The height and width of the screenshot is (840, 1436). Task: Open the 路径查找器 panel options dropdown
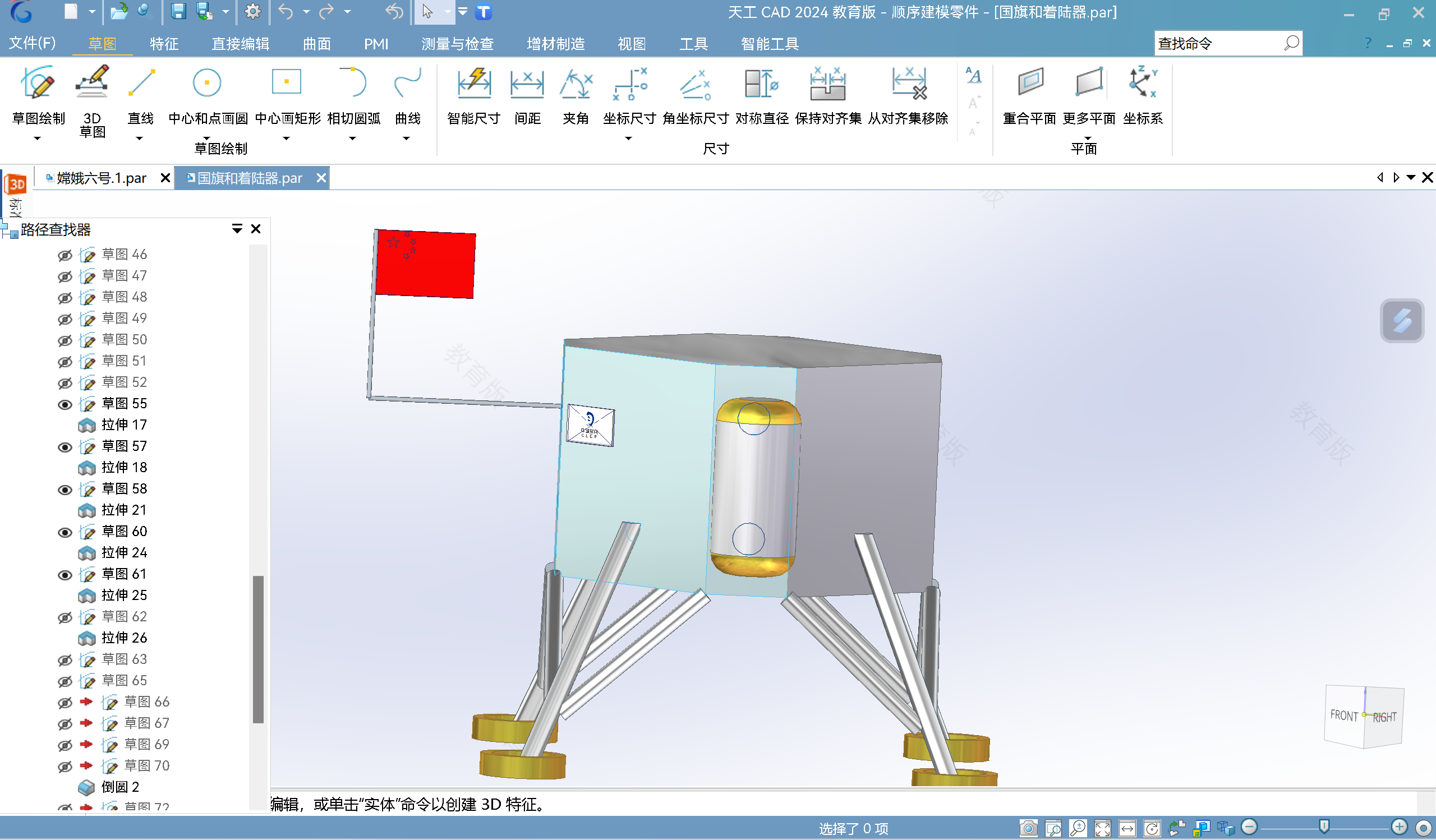pos(237,229)
